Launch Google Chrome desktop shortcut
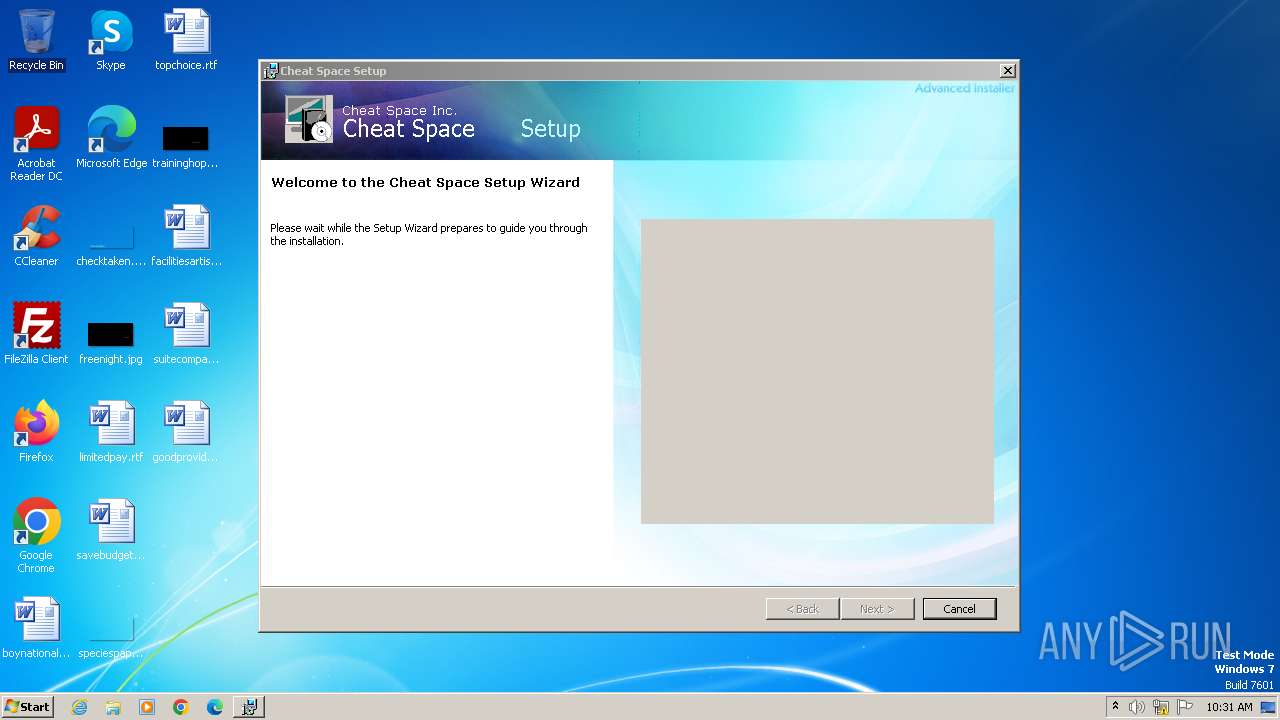Screen dimensions: 1280x720 pos(36,535)
